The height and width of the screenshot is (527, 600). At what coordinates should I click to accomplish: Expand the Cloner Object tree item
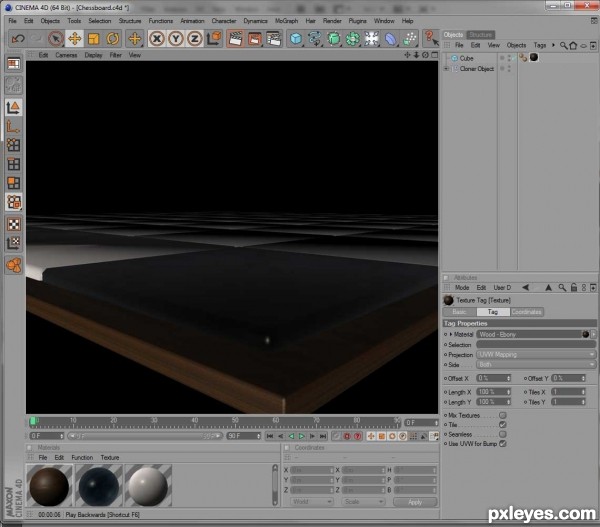pos(446,69)
